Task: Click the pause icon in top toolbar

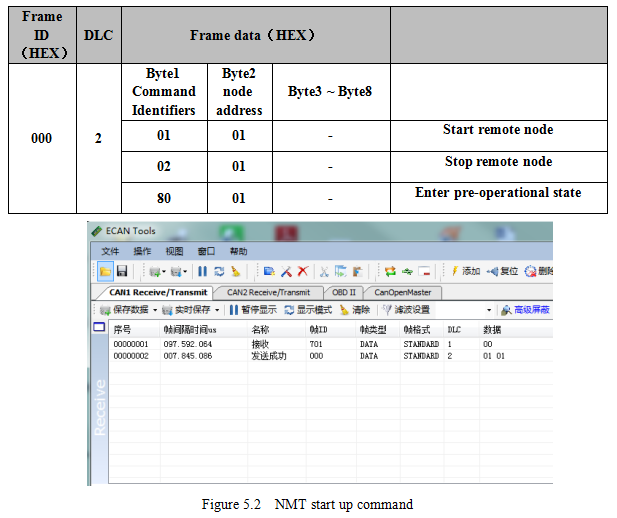Action: pos(202,271)
